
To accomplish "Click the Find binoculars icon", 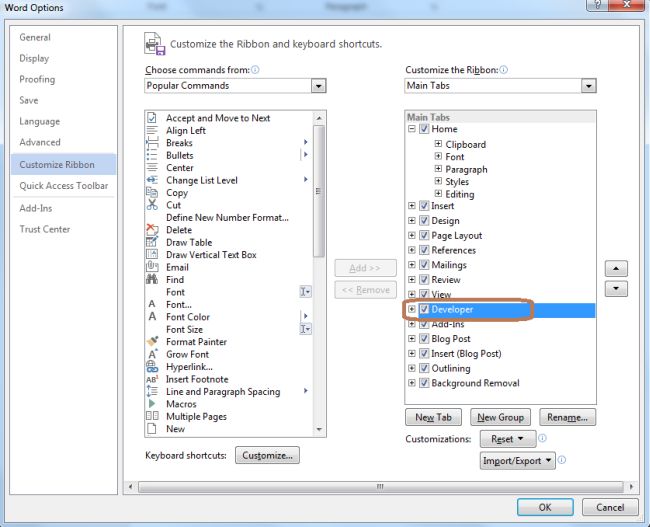I will pyautogui.click(x=152, y=279).
